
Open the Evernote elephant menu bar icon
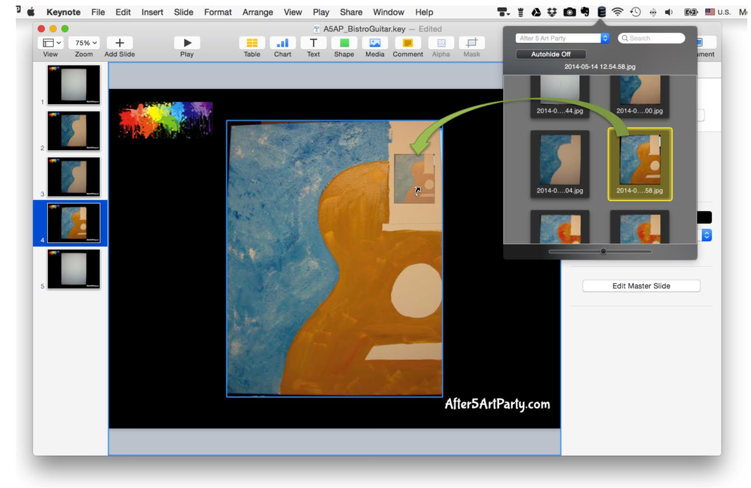(585, 12)
